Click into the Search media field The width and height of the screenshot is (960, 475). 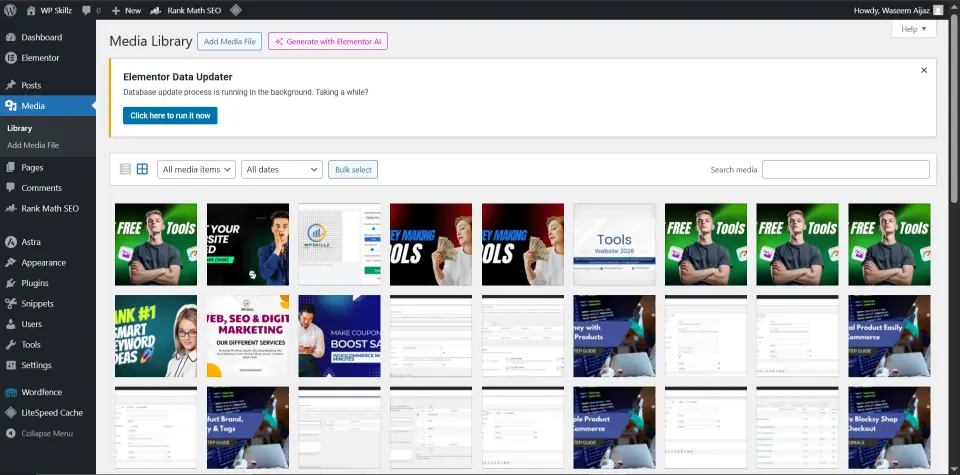point(846,170)
